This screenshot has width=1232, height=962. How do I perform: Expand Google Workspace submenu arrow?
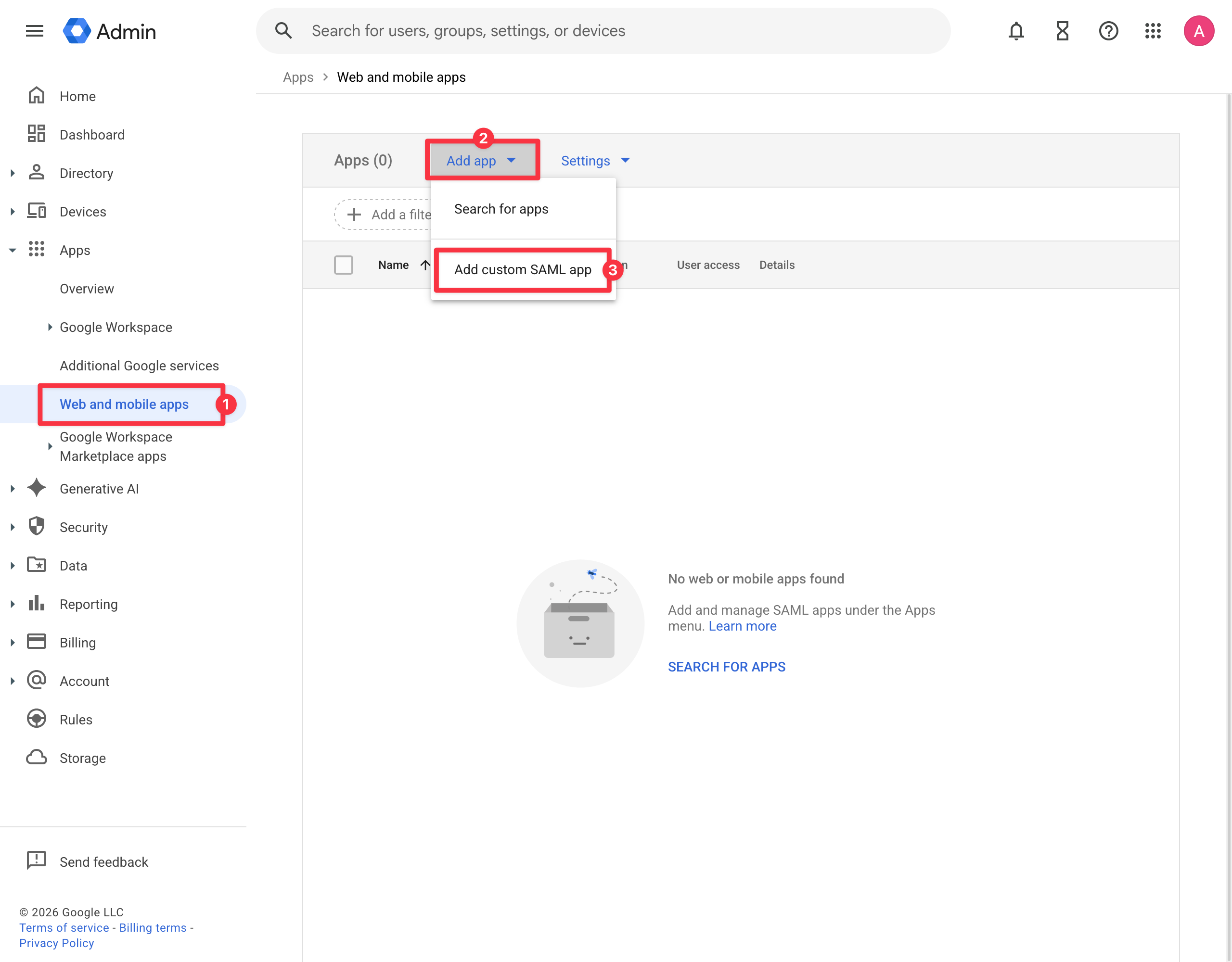[x=50, y=327]
